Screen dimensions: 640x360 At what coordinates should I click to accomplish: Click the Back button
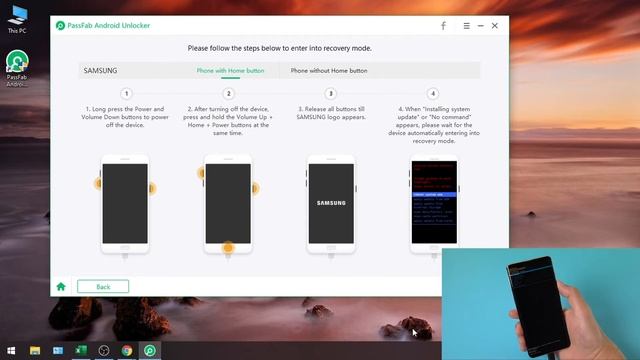pyautogui.click(x=103, y=287)
